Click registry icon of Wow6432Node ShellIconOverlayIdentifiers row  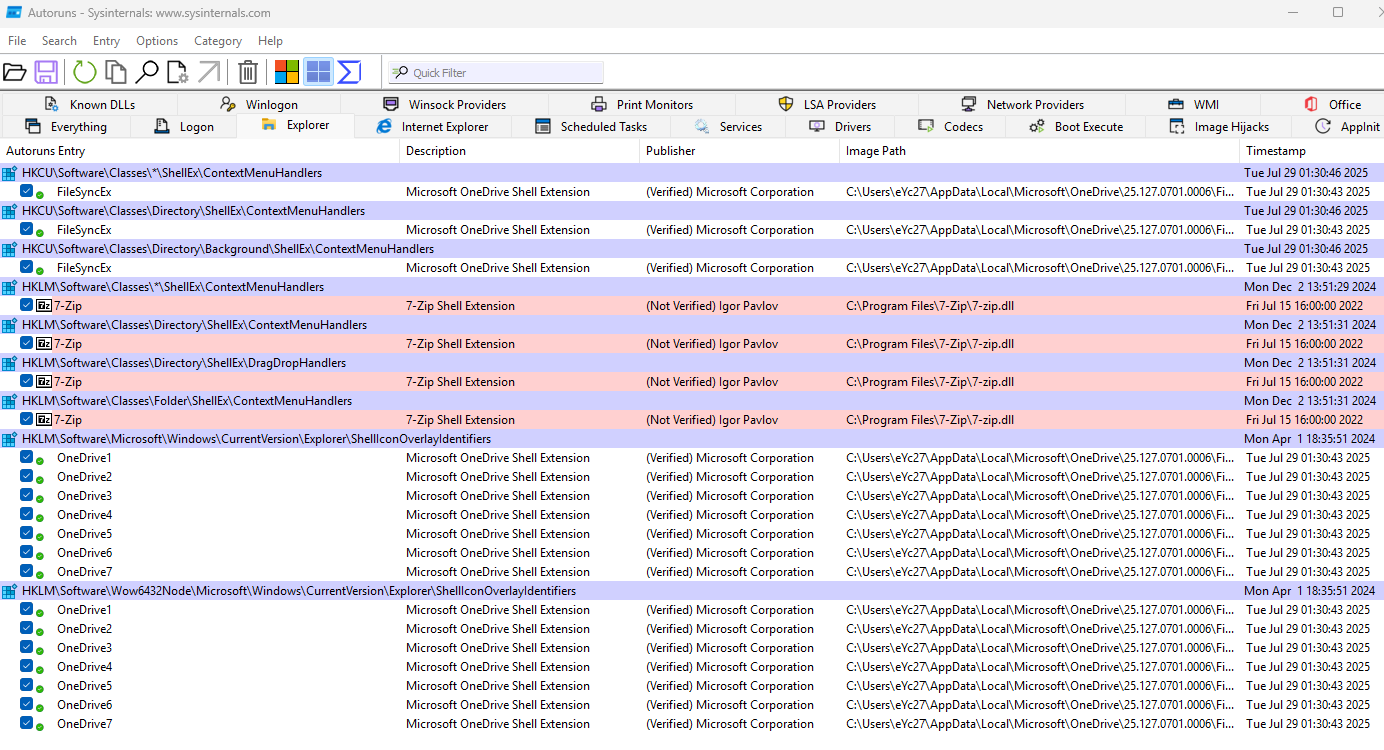point(10,591)
